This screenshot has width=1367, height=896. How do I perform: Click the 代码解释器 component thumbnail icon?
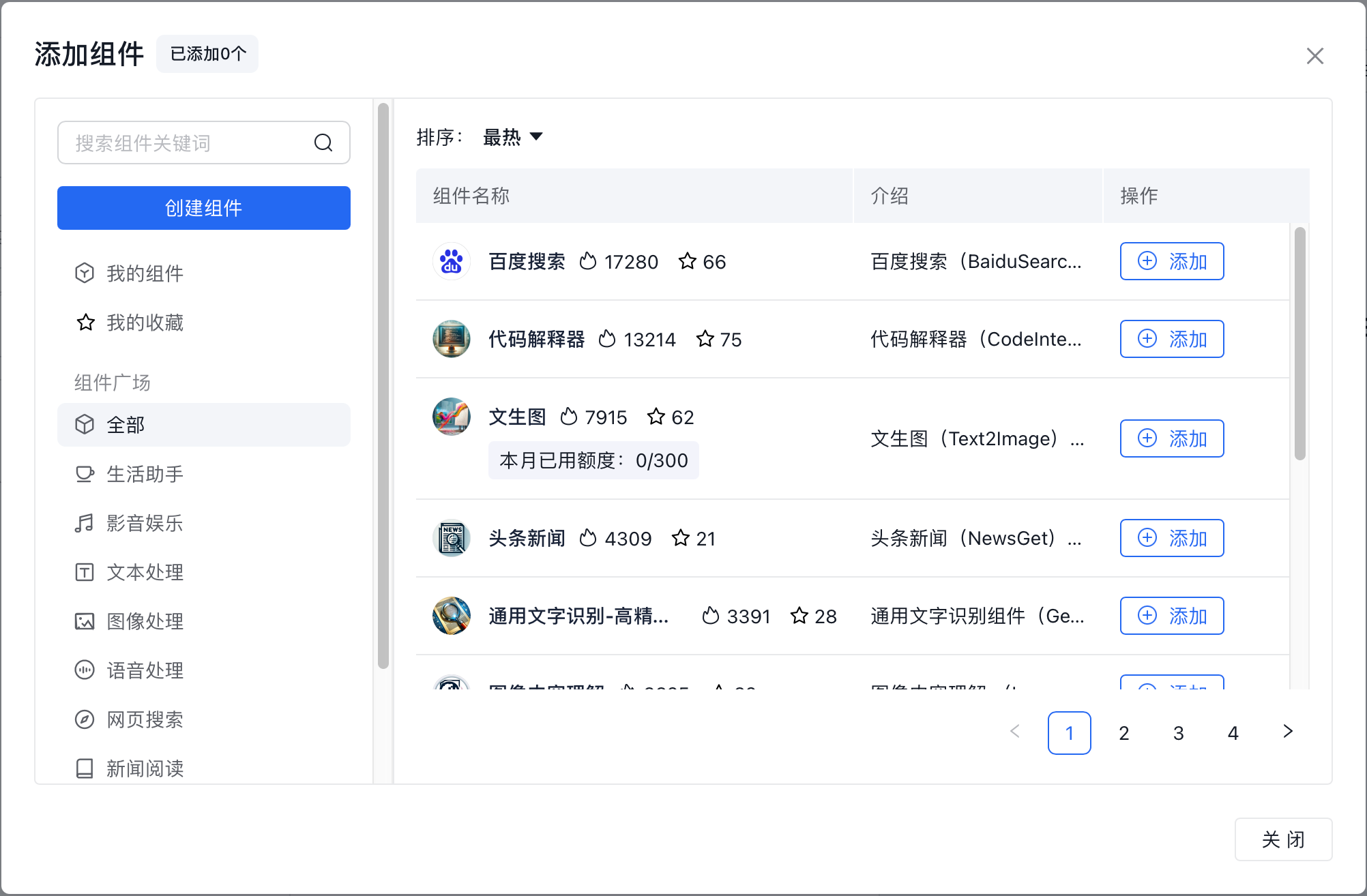pos(451,339)
